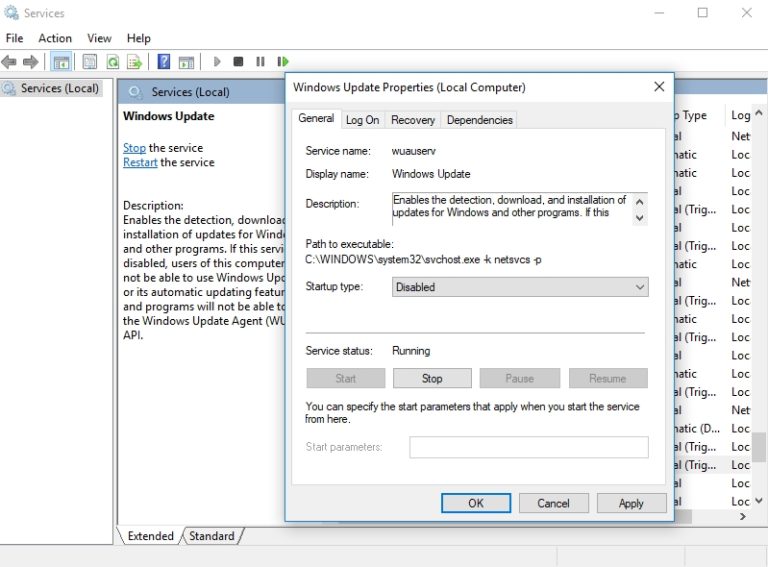Toggle the Show/Hide Console Tree icon
This screenshot has width=768, height=567.
pyautogui.click(x=61, y=62)
